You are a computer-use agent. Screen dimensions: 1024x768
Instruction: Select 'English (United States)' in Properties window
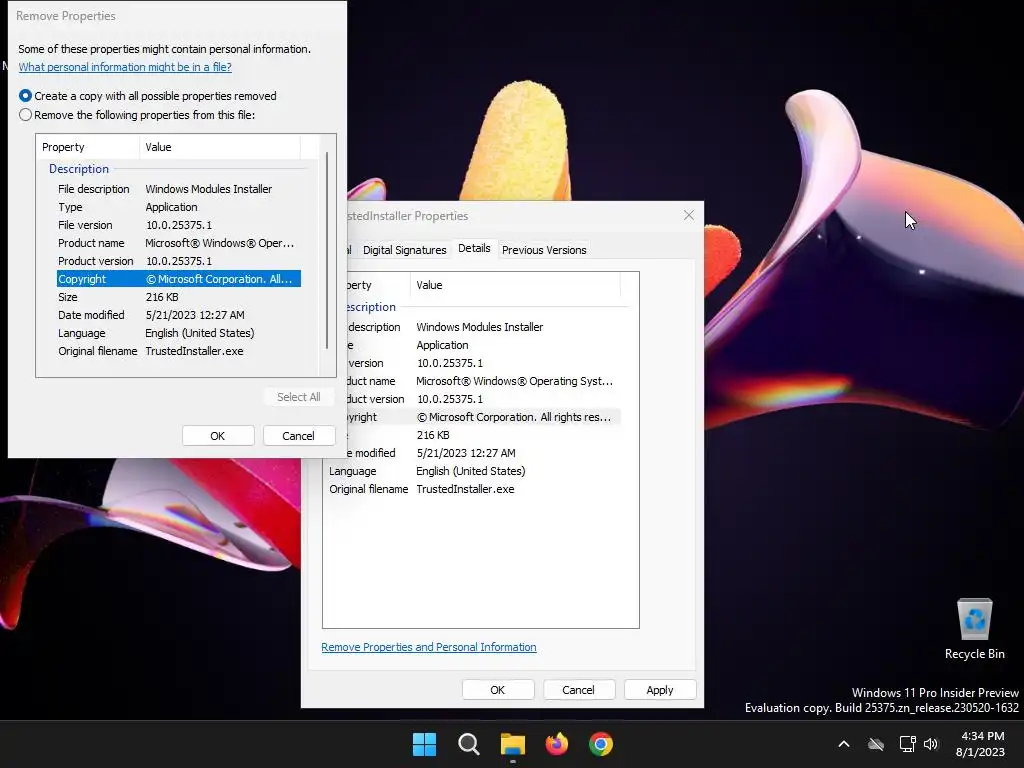470,471
